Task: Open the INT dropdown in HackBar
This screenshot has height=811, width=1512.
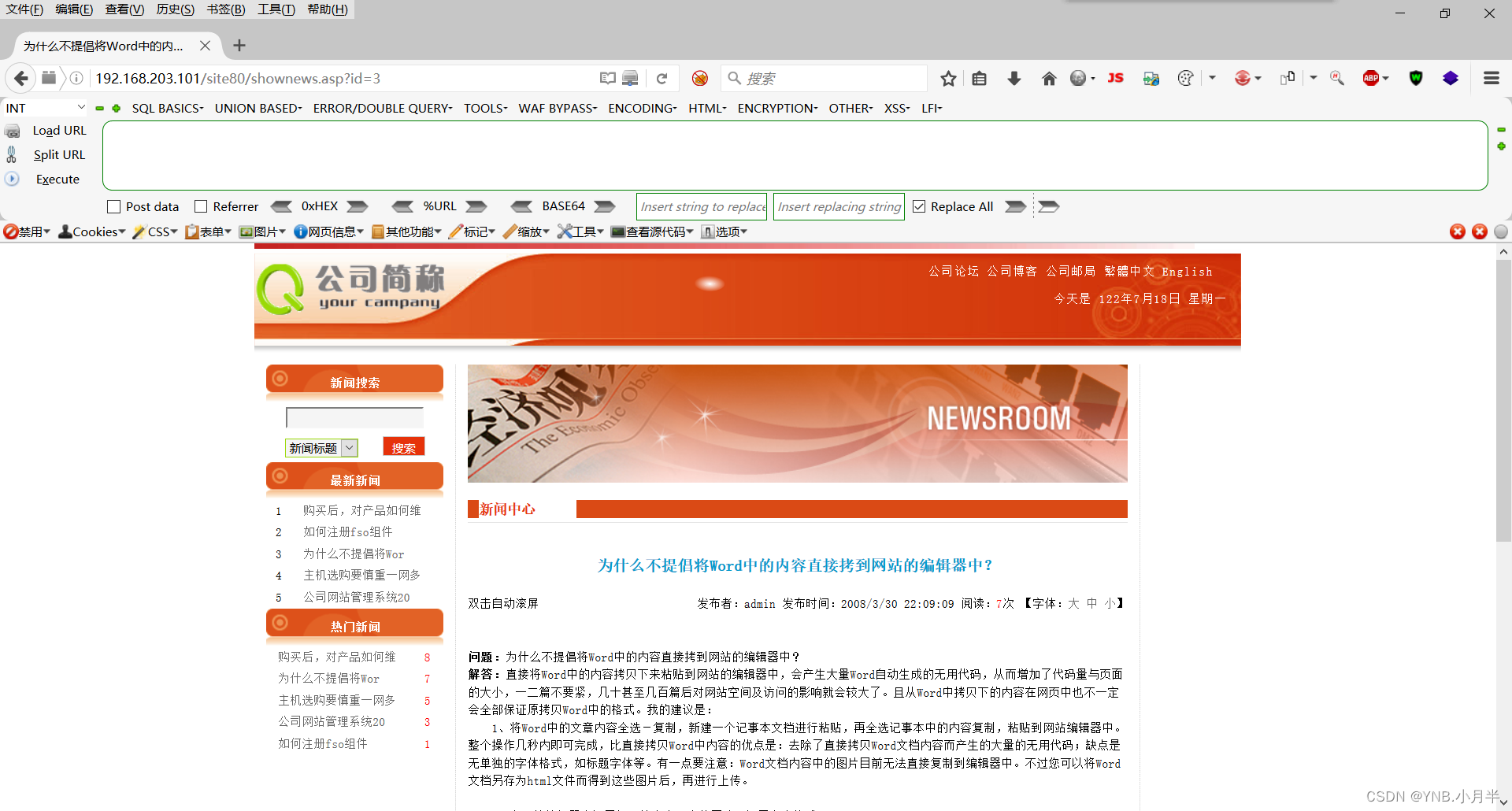Action: 44,108
